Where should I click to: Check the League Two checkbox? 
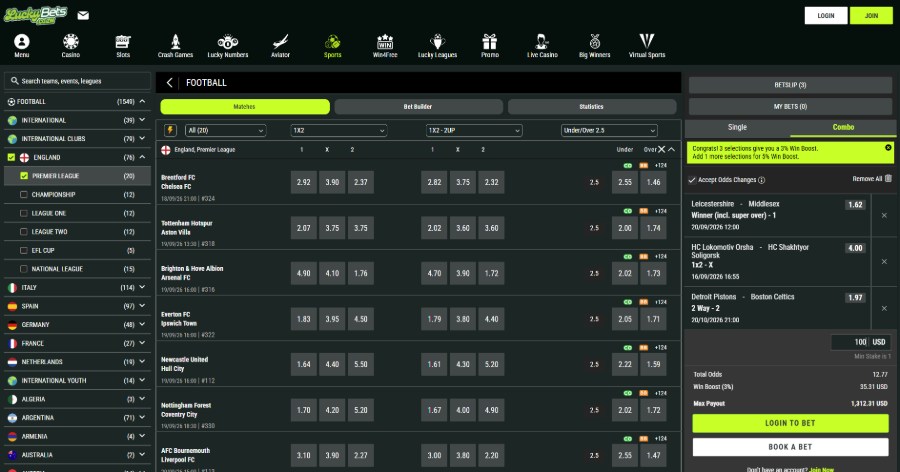coord(24,231)
